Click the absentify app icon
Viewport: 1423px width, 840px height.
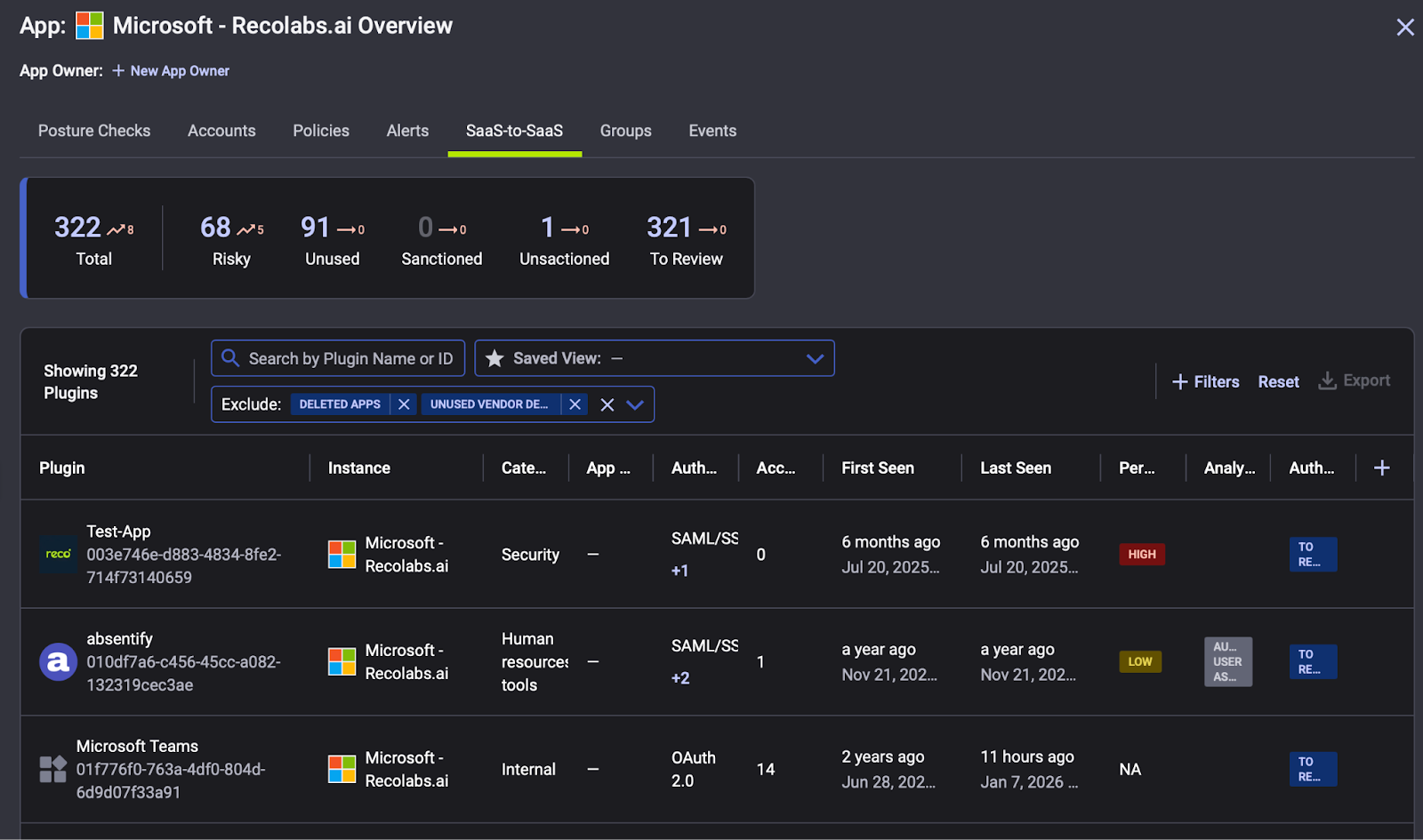pyautogui.click(x=58, y=661)
